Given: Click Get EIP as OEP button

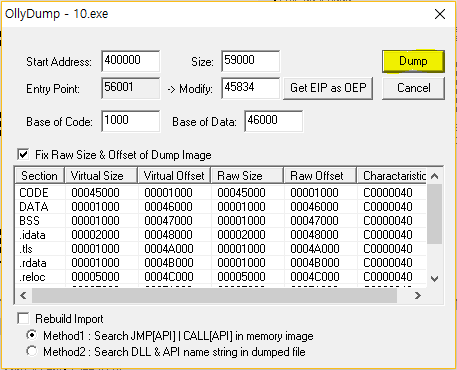Looking at the screenshot, I should pos(328,88).
